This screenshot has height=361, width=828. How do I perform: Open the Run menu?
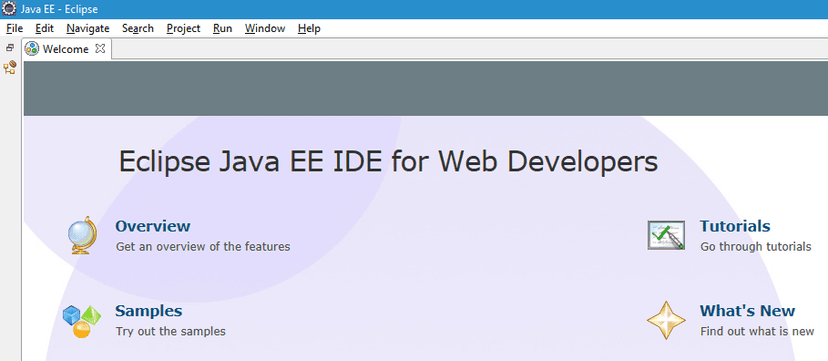click(222, 28)
